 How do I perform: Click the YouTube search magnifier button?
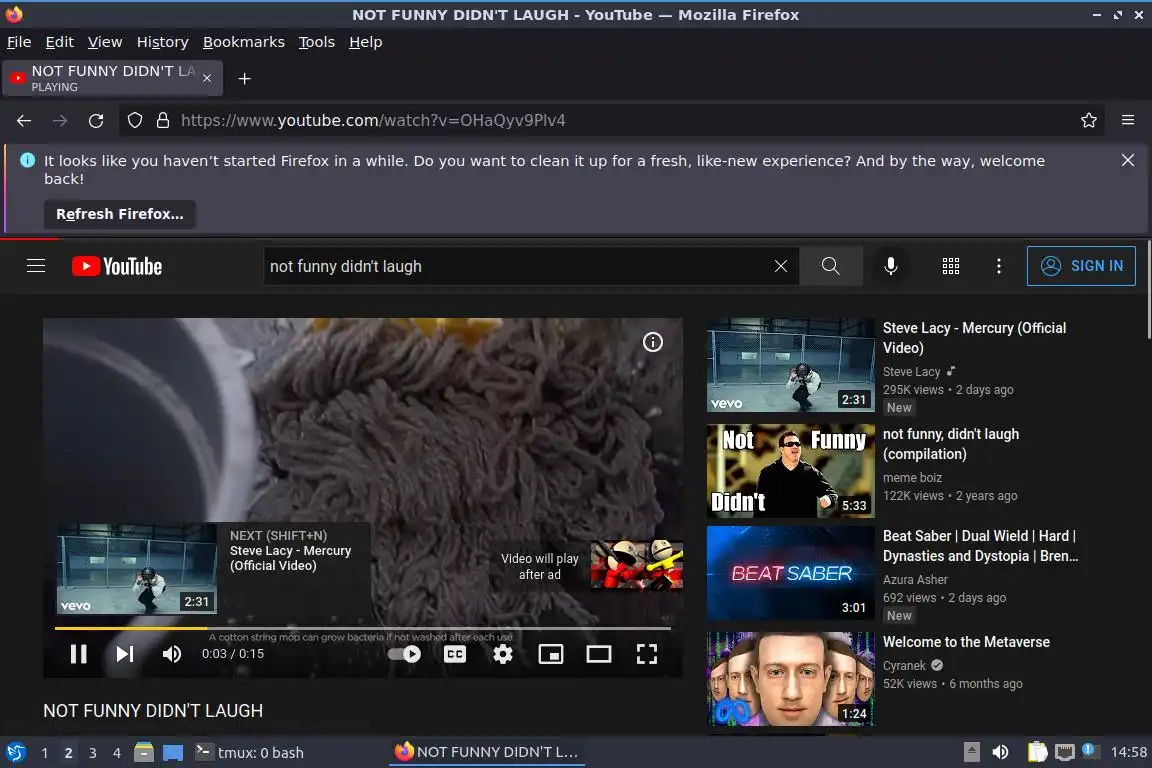pos(831,266)
